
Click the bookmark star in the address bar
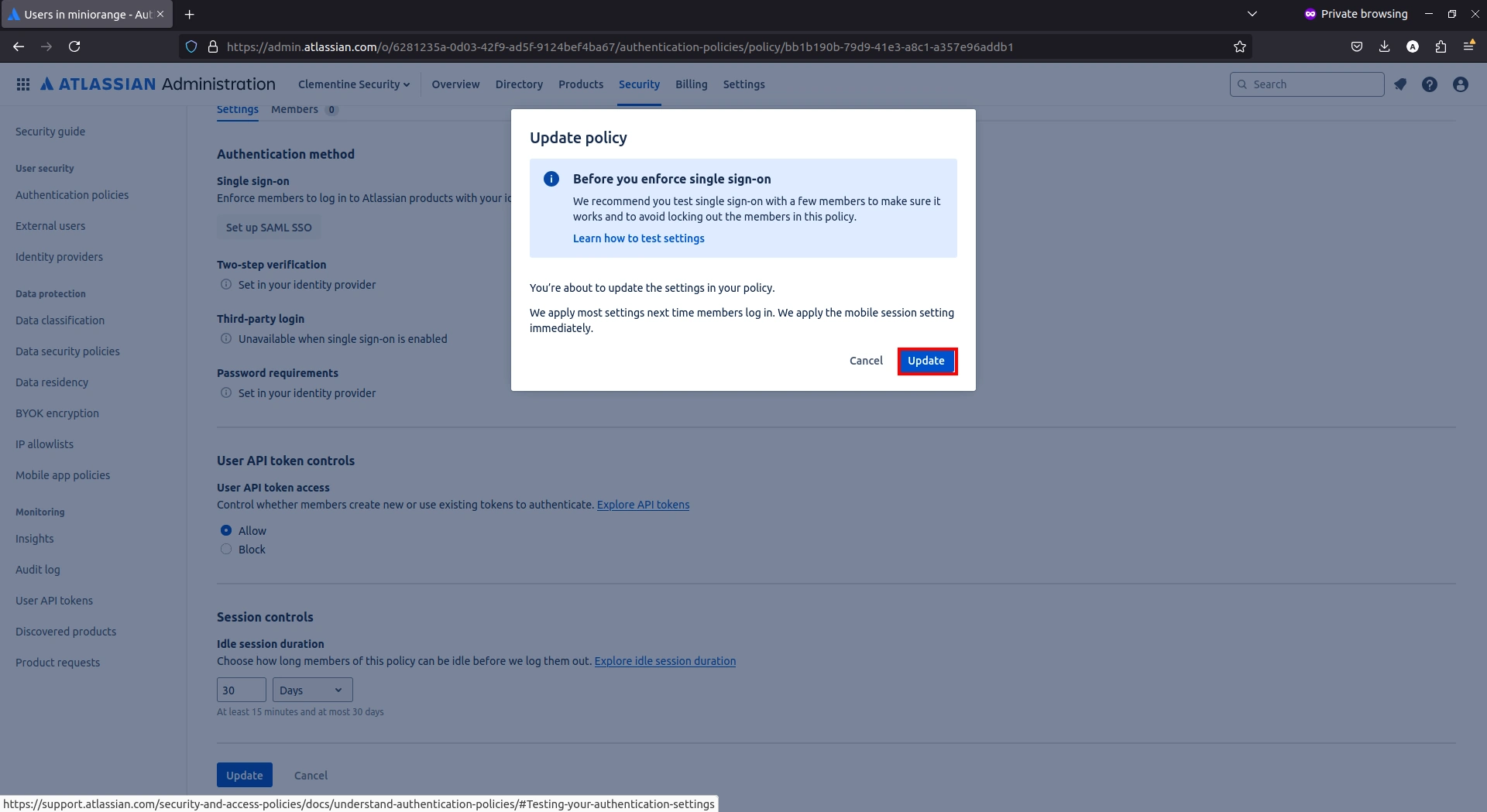tap(1239, 46)
